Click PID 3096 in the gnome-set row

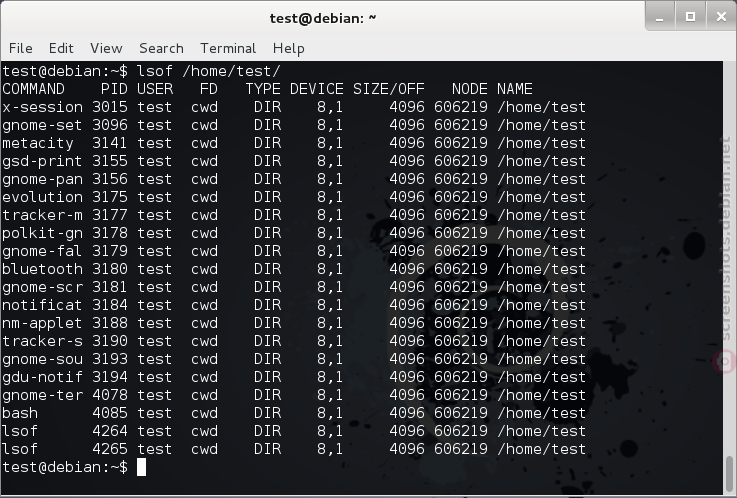tap(110, 125)
